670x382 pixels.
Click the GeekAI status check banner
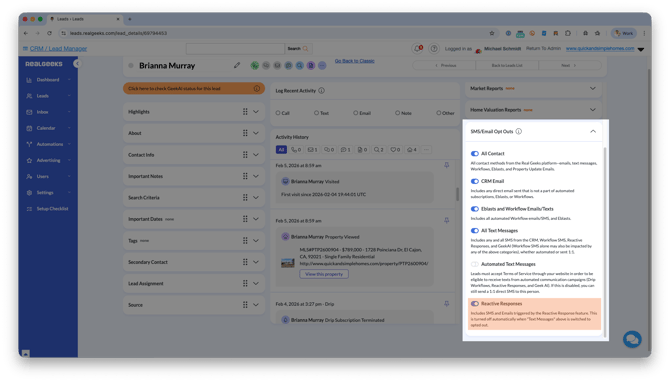click(x=194, y=88)
